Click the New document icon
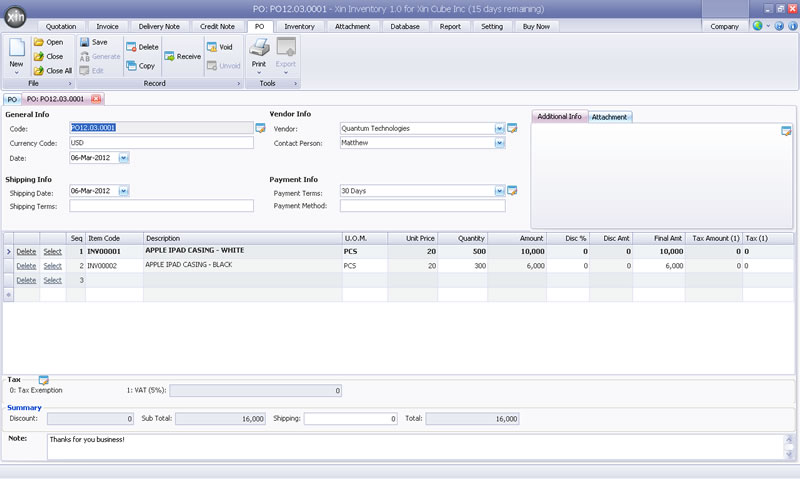The height and width of the screenshot is (479, 800). pyautogui.click(x=16, y=47)
